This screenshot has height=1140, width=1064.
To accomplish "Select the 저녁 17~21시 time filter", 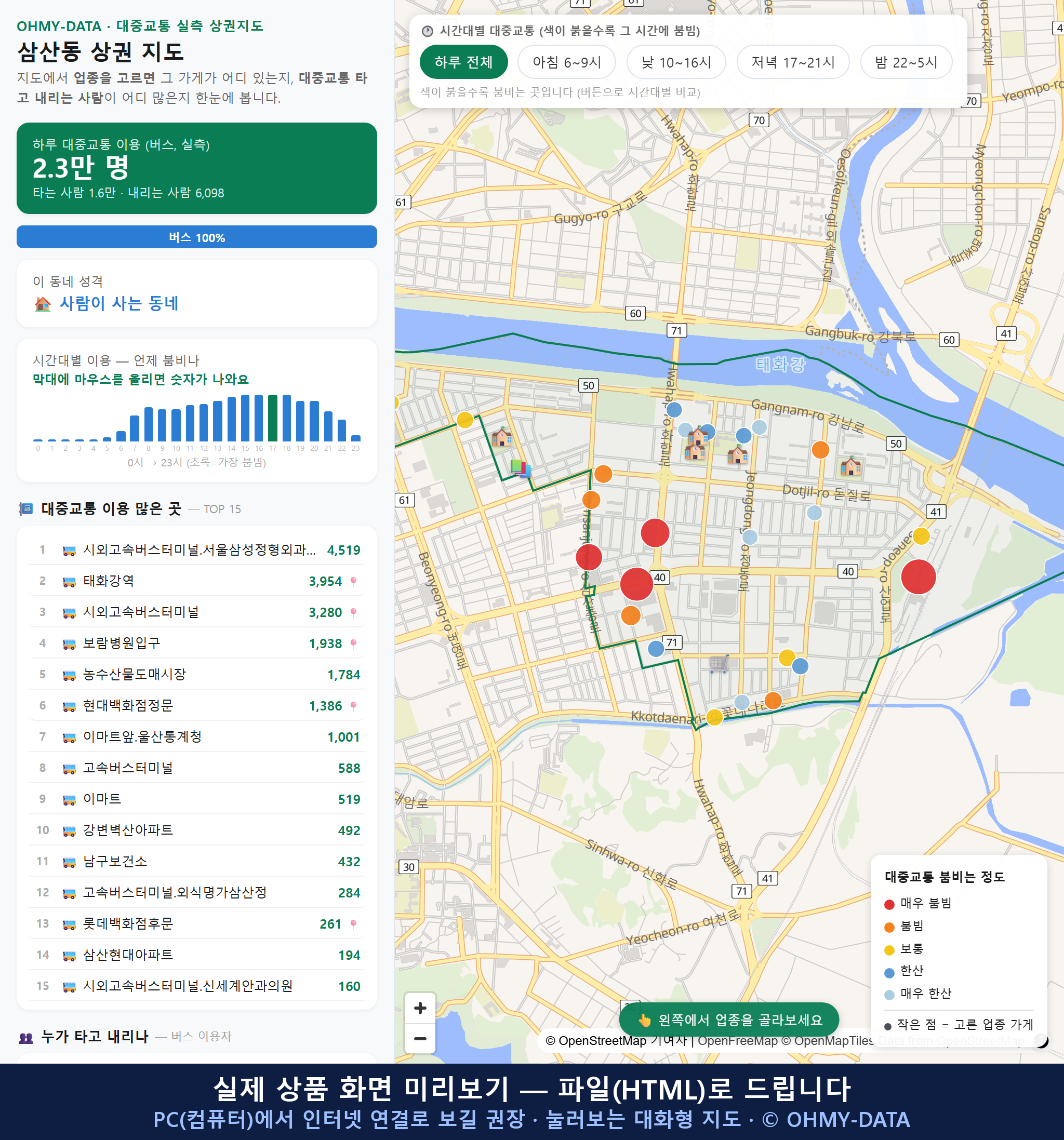I will (x=793, y=62).
